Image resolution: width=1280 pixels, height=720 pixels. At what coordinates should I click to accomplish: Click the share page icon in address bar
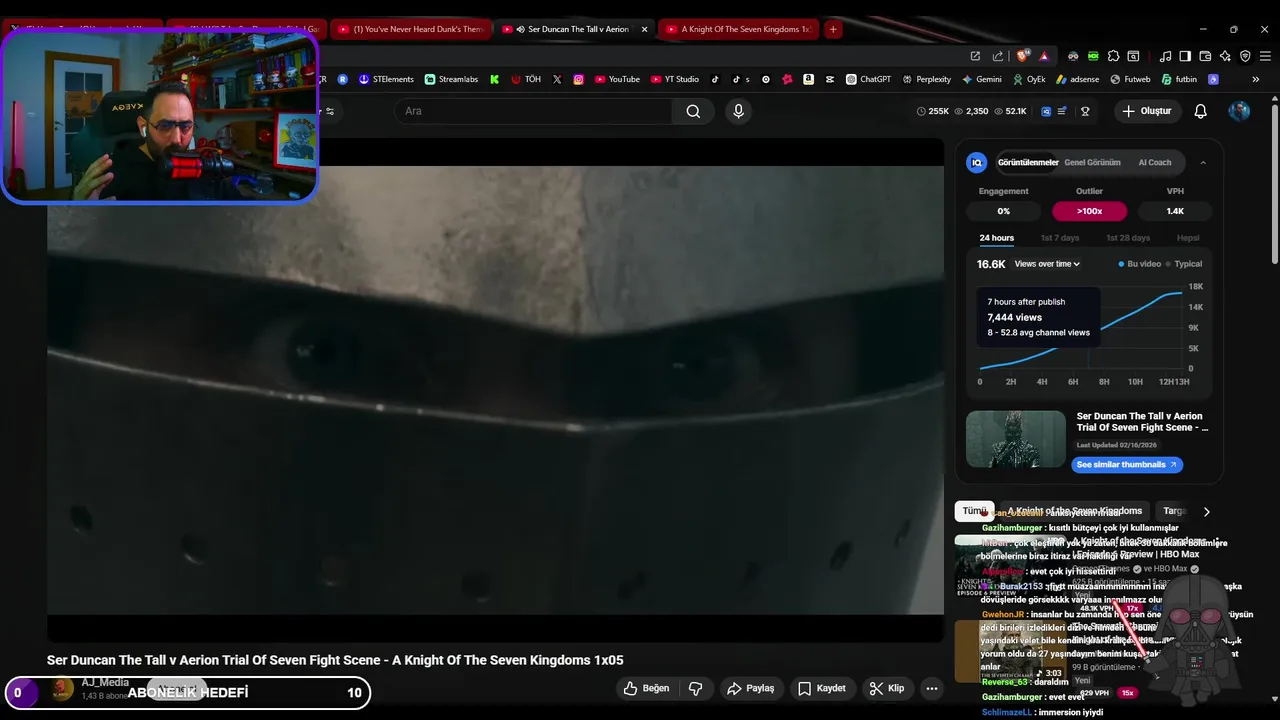[997, 56]
